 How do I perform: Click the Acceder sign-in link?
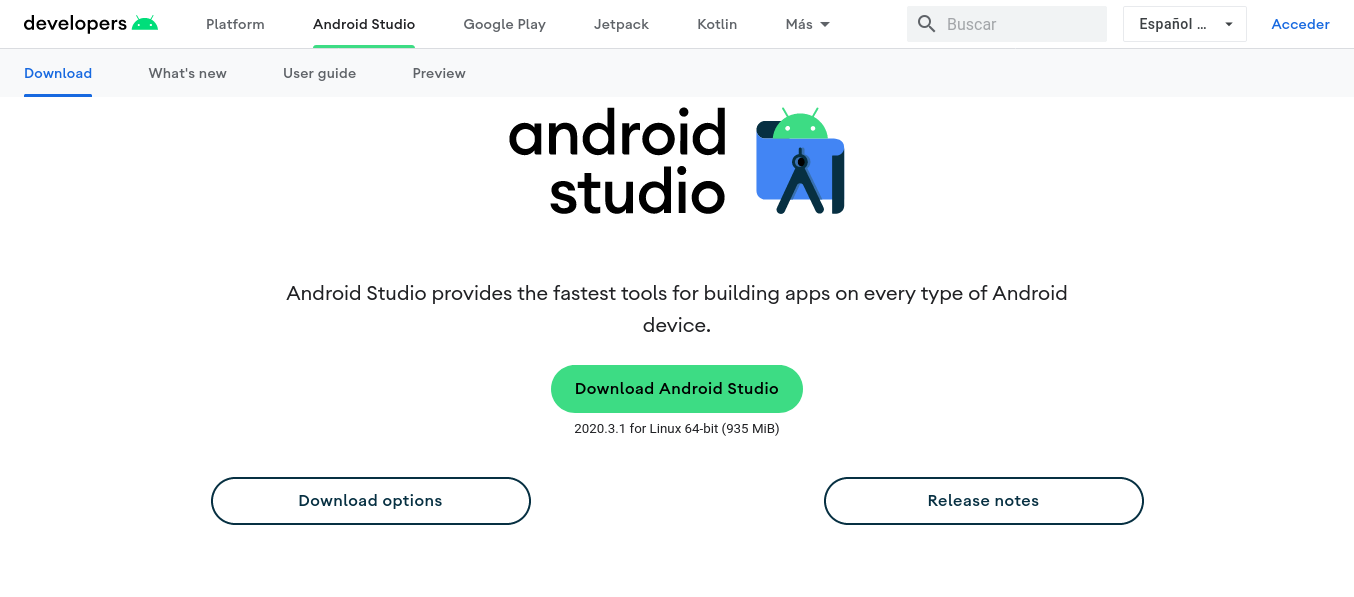(1300, 24)
